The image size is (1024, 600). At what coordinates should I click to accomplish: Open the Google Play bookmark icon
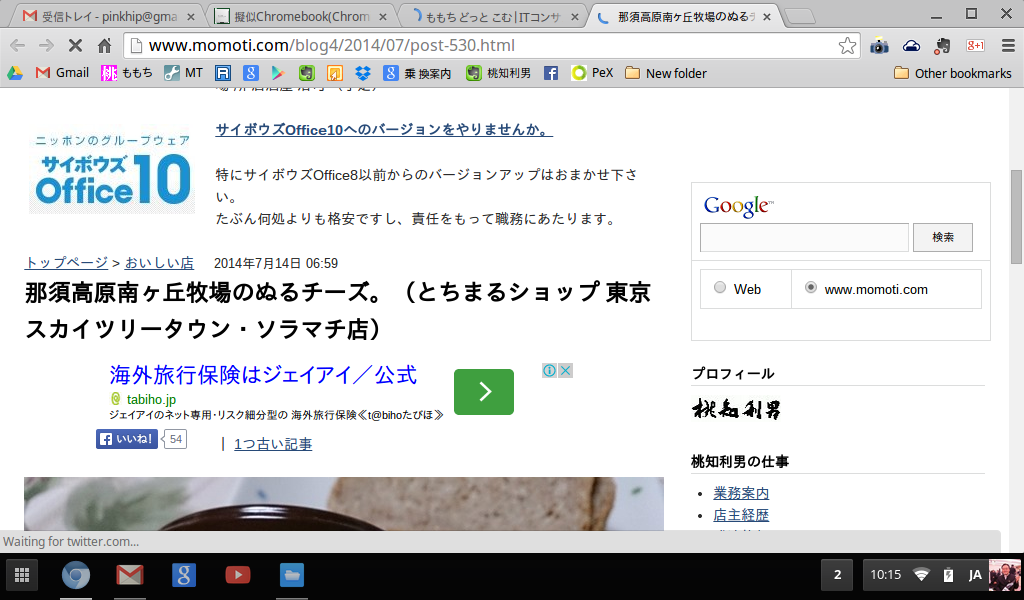(x=279, y=73)
